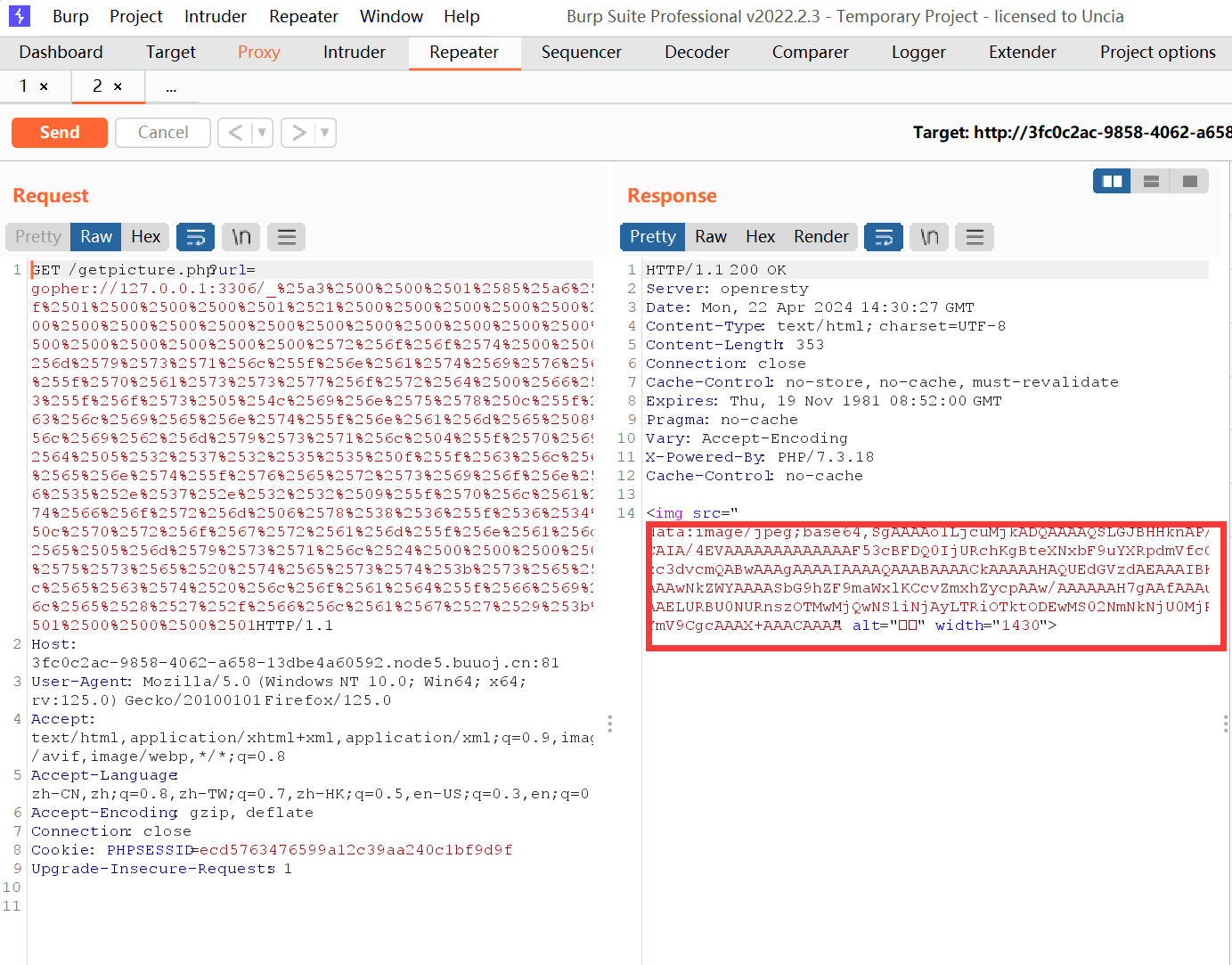Switch to the Target tab
1232x965 pixels.
click(x=171, y=53)
